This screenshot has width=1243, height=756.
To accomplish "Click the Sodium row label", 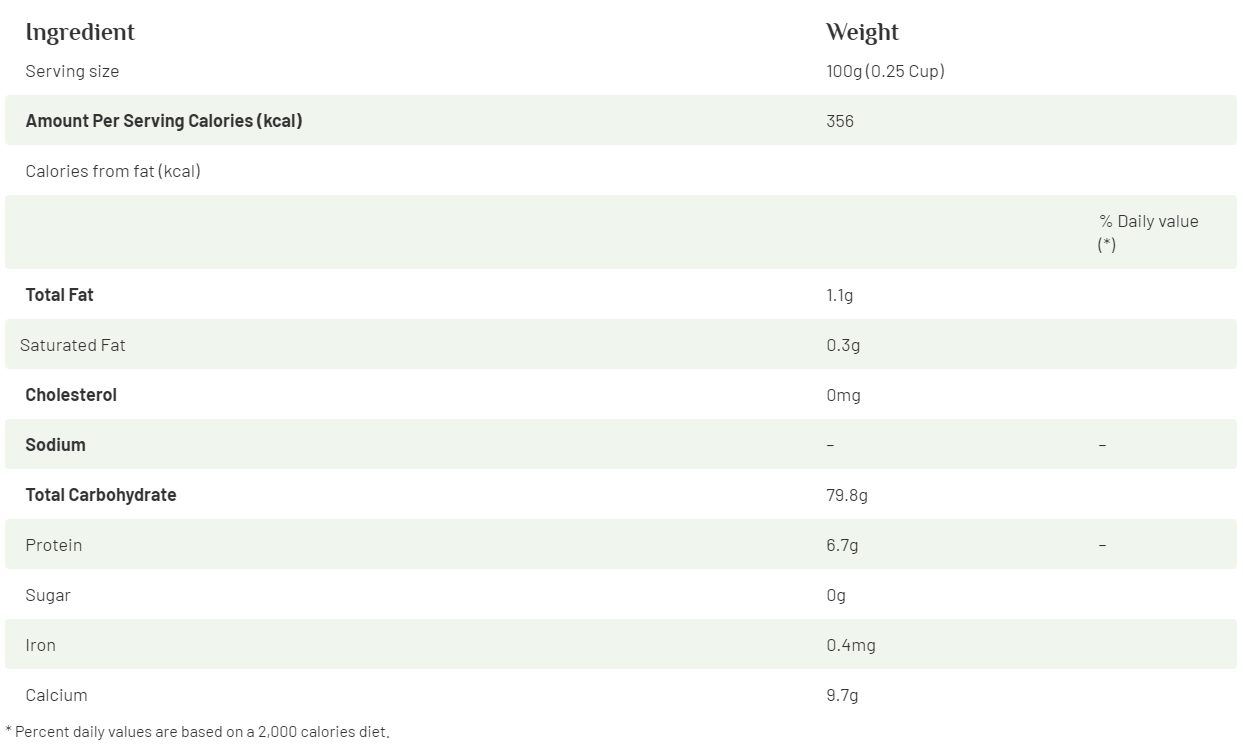I will 56,445.
